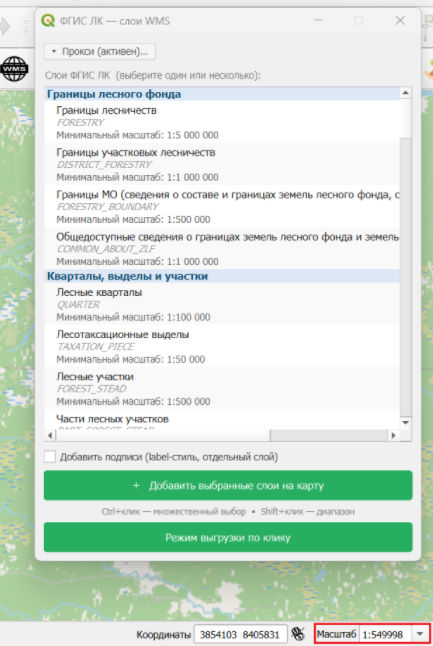Viewport: 433px width, 646px height.
Task: Click horizontal scrollbar right arrow
Action: pyautogui.click(x=393, y=435)
